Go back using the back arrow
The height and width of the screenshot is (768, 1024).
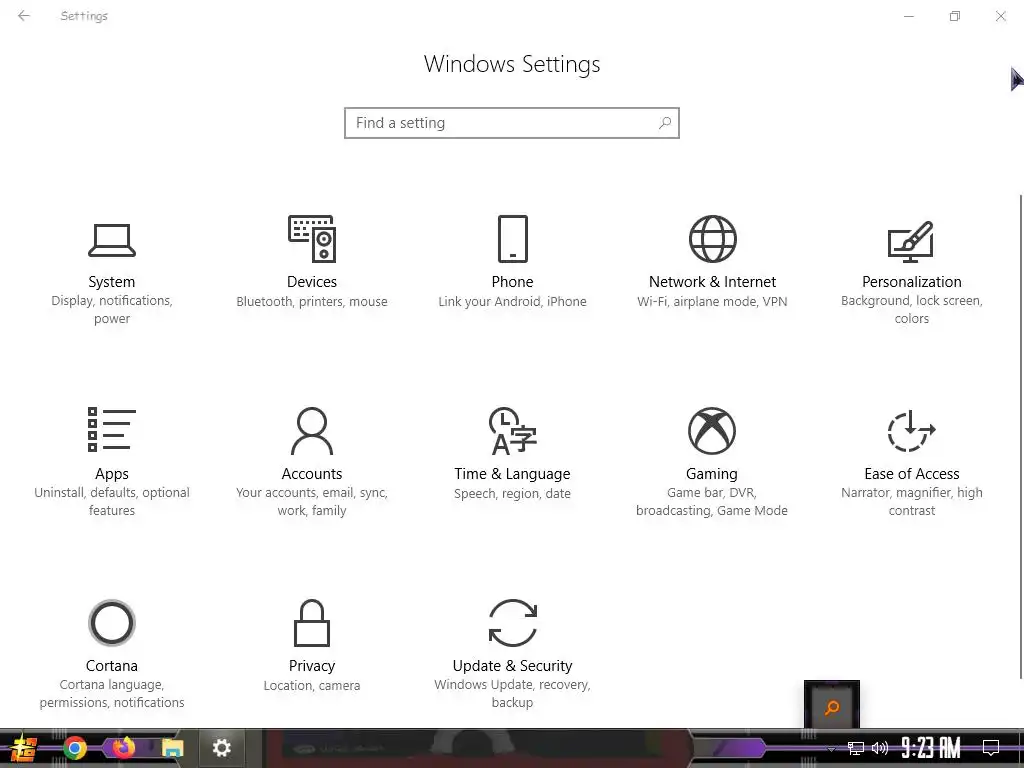click(x=24, y=16)
